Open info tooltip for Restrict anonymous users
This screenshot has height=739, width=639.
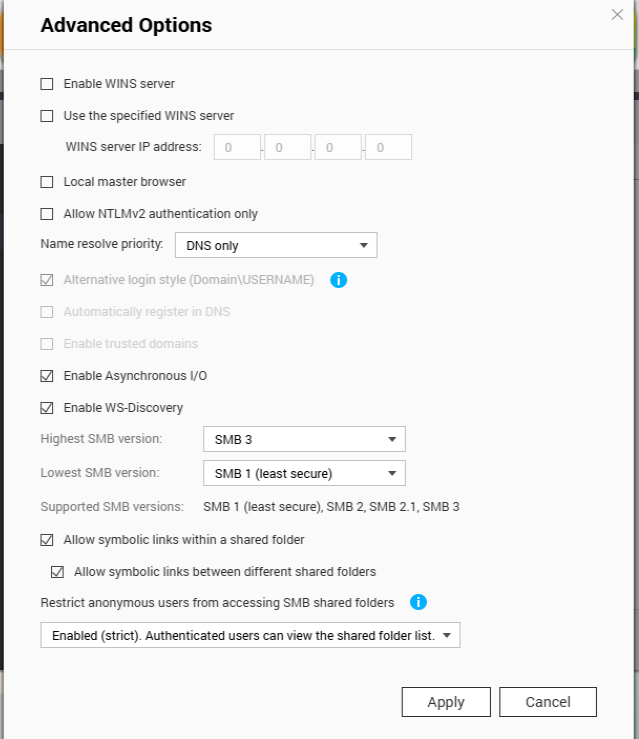[x=418, y=602]
